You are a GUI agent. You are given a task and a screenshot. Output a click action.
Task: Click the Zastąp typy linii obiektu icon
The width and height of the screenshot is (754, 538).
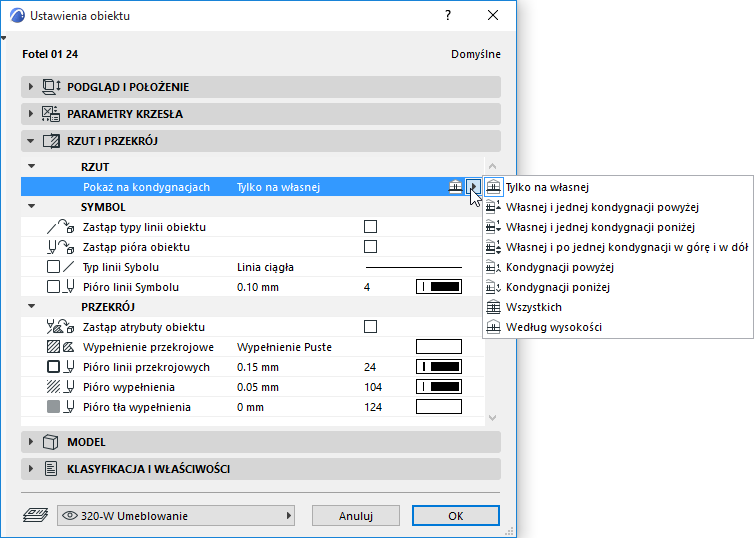coord(61,227)
